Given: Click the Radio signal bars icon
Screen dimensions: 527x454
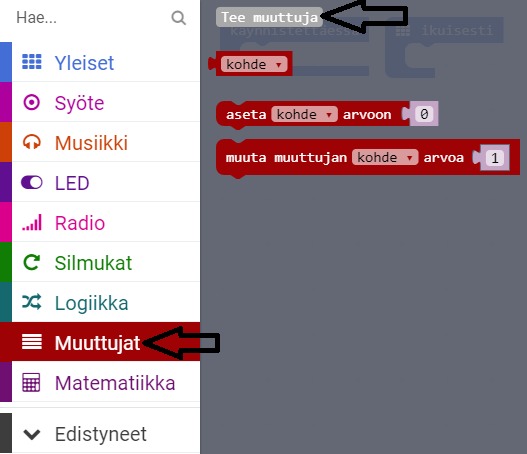Looking at the screenshot, I should click(x=32, y=222).
